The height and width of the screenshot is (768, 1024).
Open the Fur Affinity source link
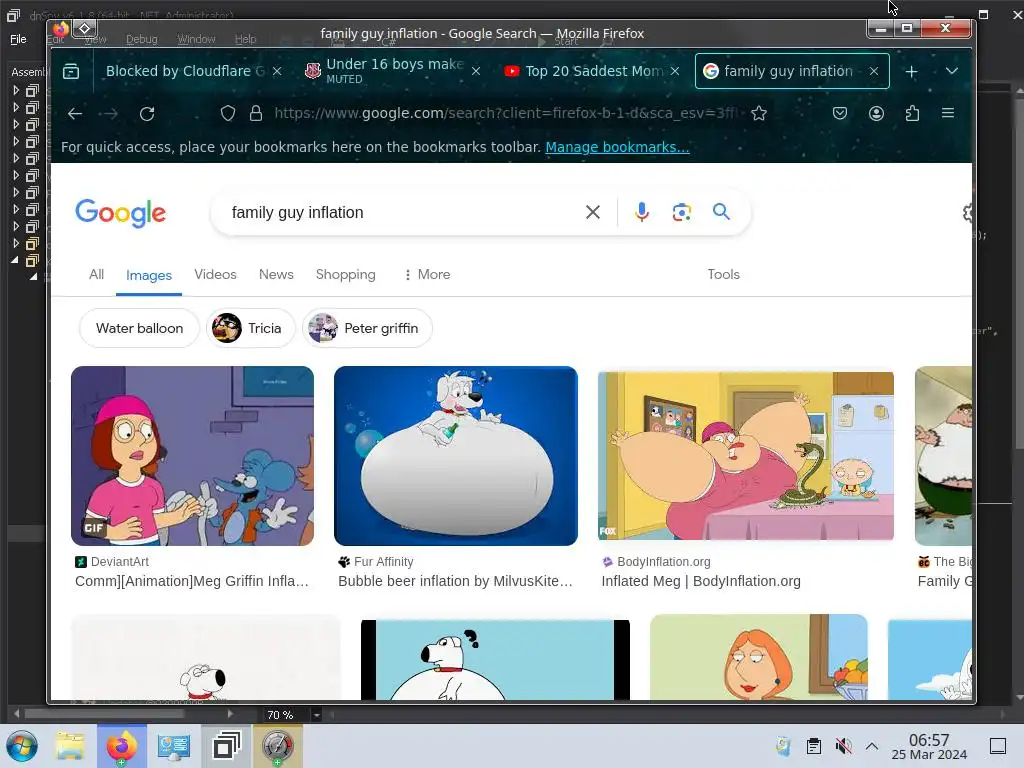coord(376,562)
